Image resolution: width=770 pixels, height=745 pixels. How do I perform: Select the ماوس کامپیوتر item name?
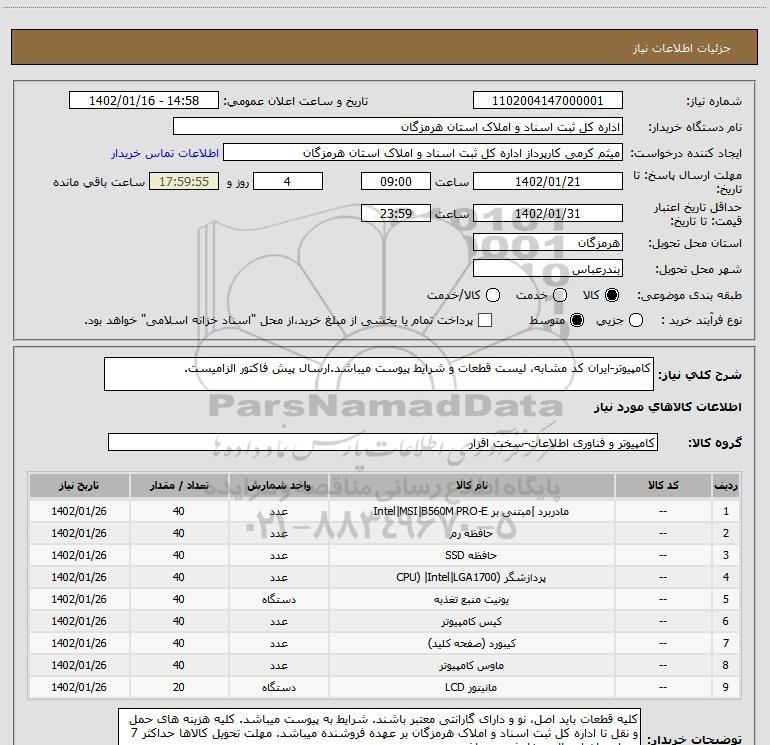471,665
